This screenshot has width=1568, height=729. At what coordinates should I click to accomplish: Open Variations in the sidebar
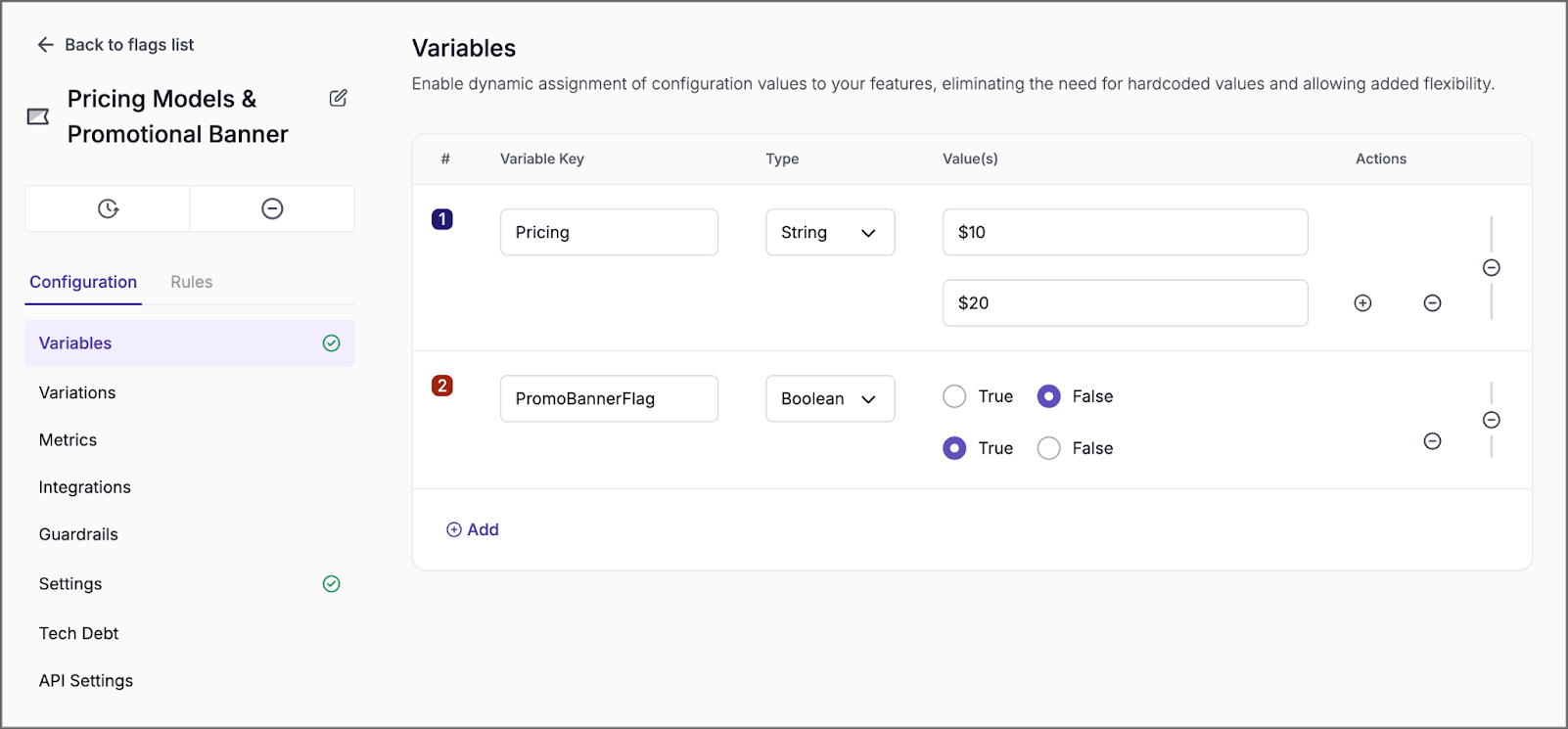pyautogui.click(x=77, y=392)
